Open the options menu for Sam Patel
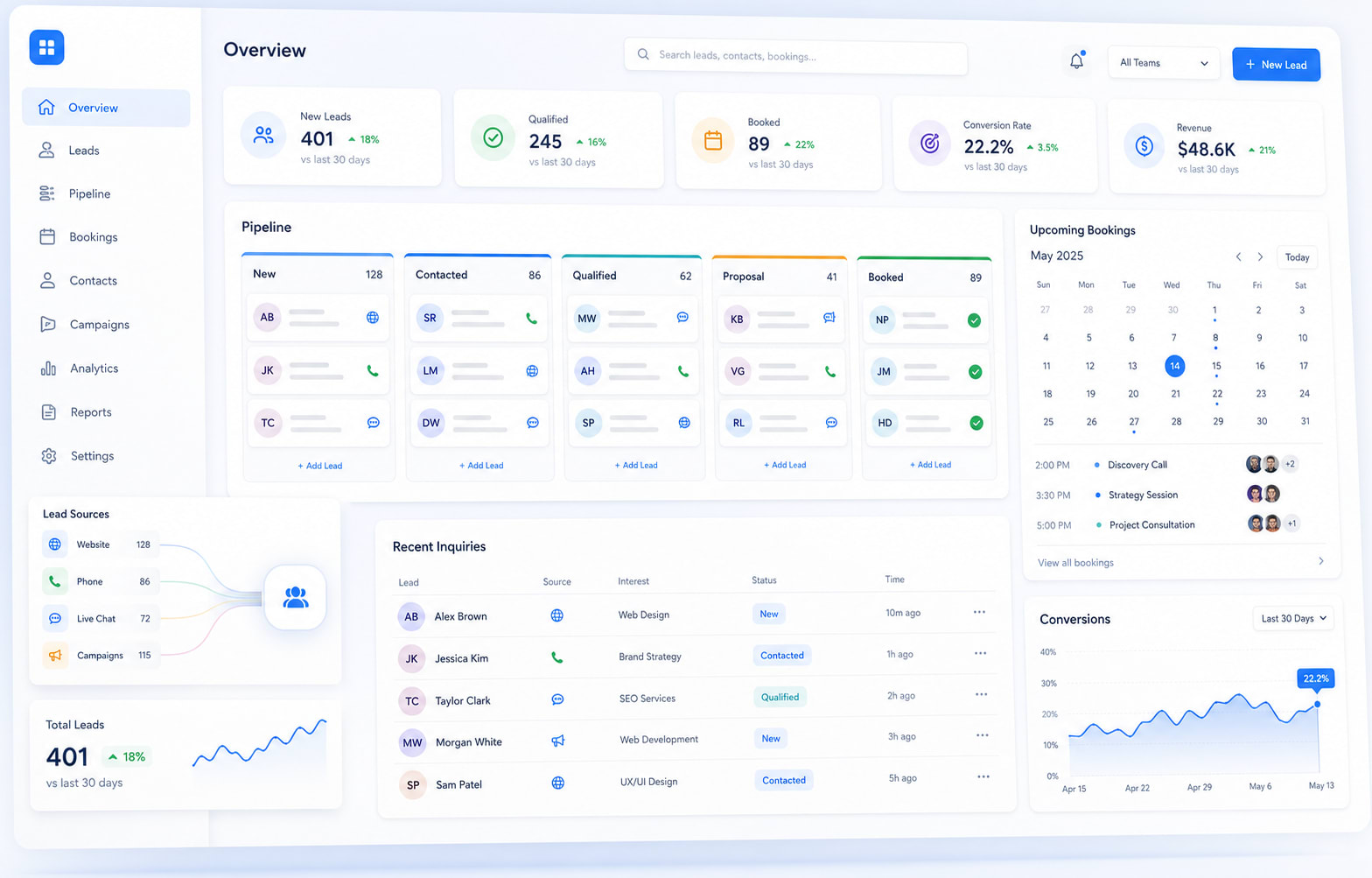The image size is (1372, 878). point(983,776)
